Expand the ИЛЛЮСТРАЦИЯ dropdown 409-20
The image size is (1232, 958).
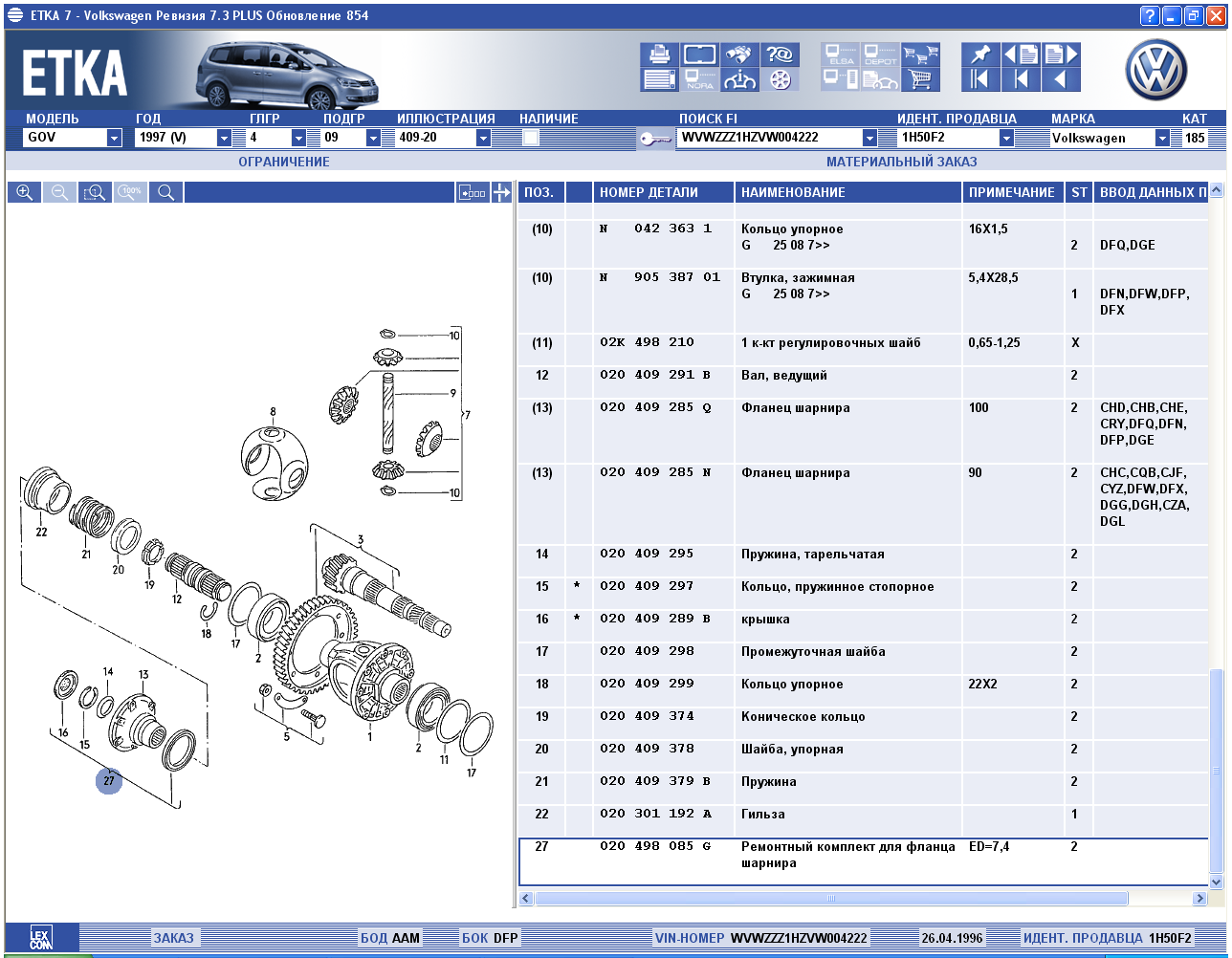point(483,138)
